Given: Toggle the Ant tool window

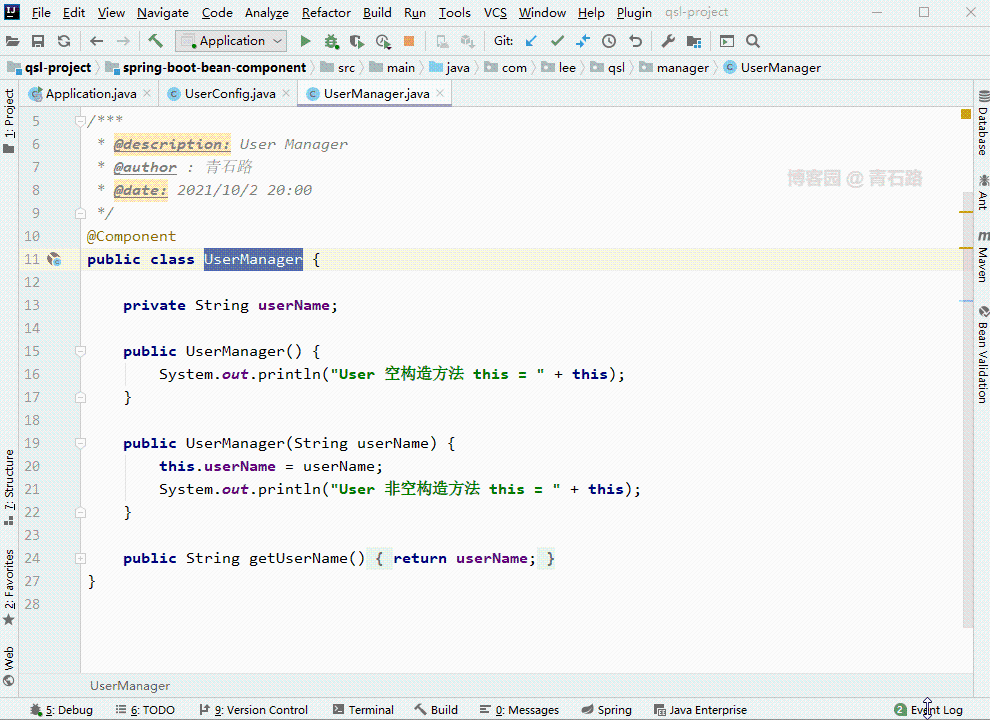Looking at the screenshot, I should coord(982,193).
